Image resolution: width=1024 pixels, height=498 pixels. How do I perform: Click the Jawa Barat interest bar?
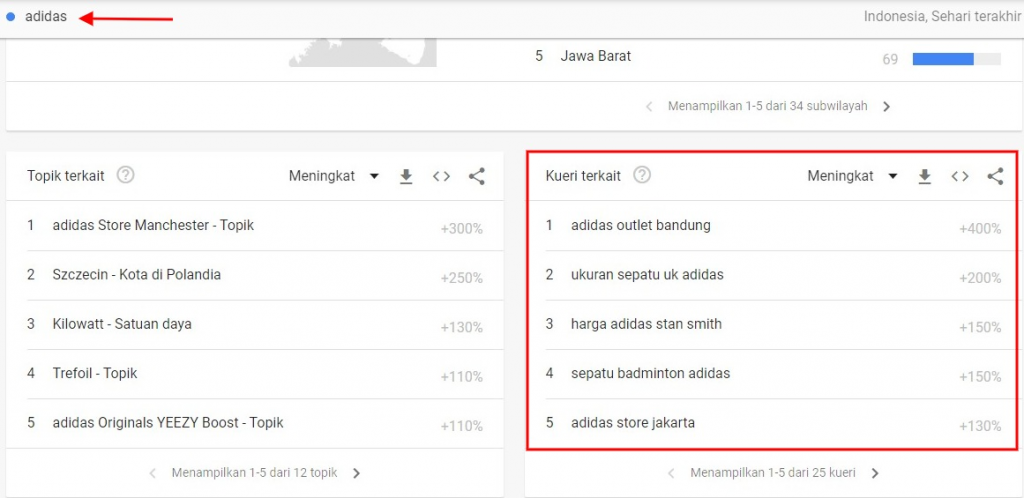point(957,59)
